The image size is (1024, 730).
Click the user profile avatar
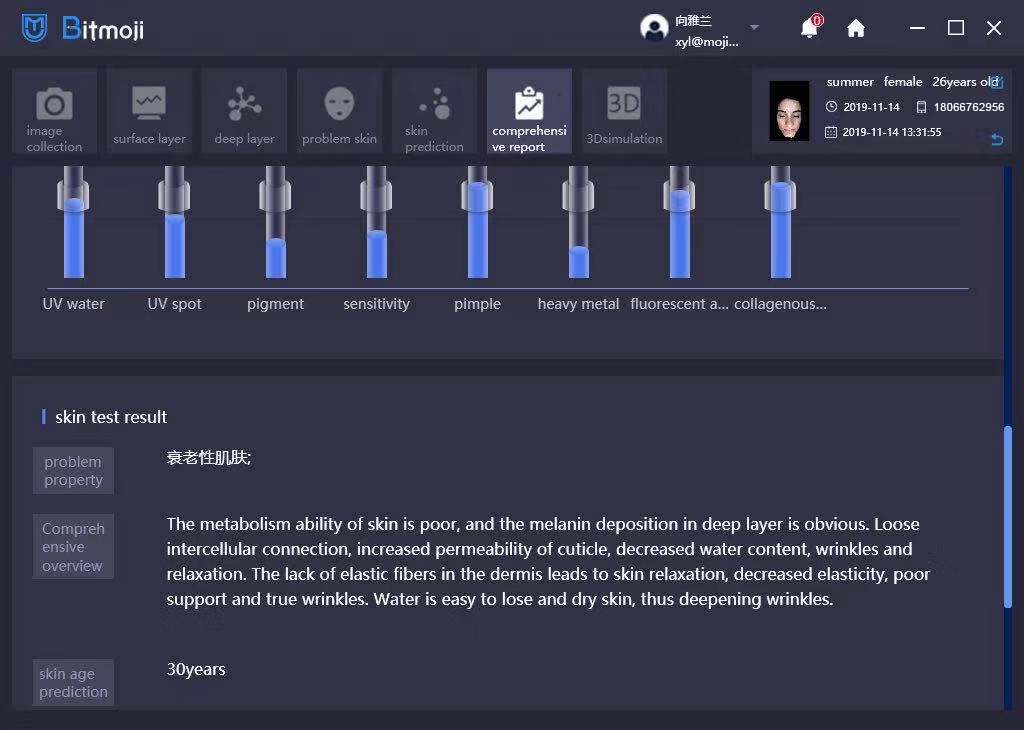click(654, 28)
